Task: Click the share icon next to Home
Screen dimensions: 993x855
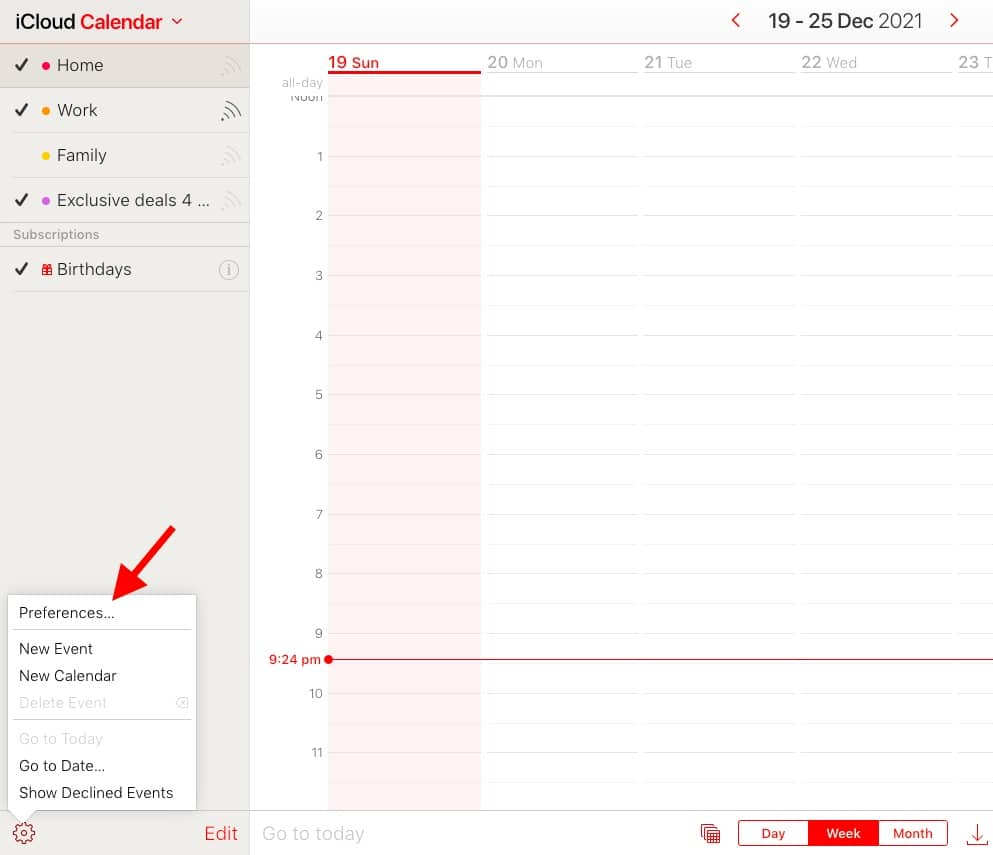Action: coord(231,66)
